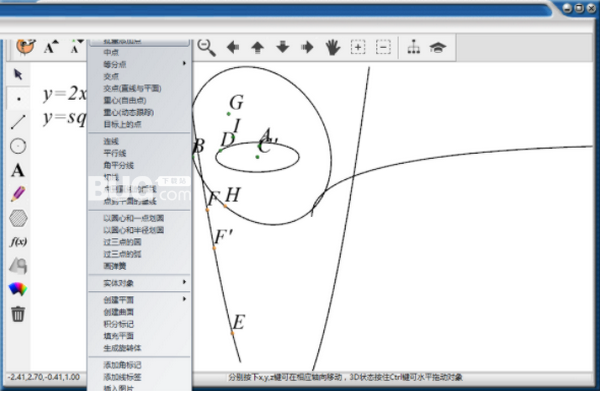
Task: Click the point label H on canvas
Action: 233,195
